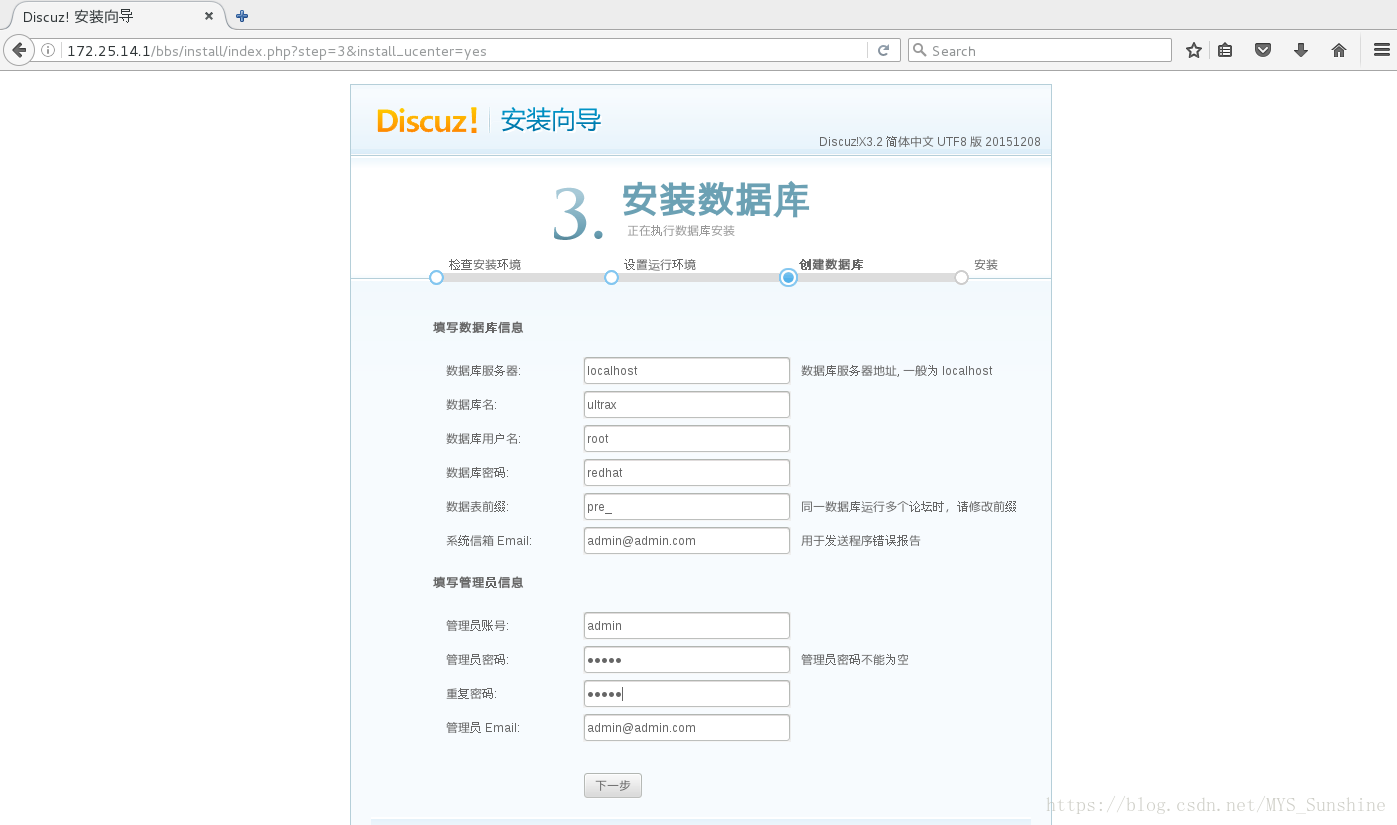The height and width of the screenshot is (825, 1397).
Task: Click version text Discuz!X3.2 简体中文 UTF8
Action: click(929, 141)
